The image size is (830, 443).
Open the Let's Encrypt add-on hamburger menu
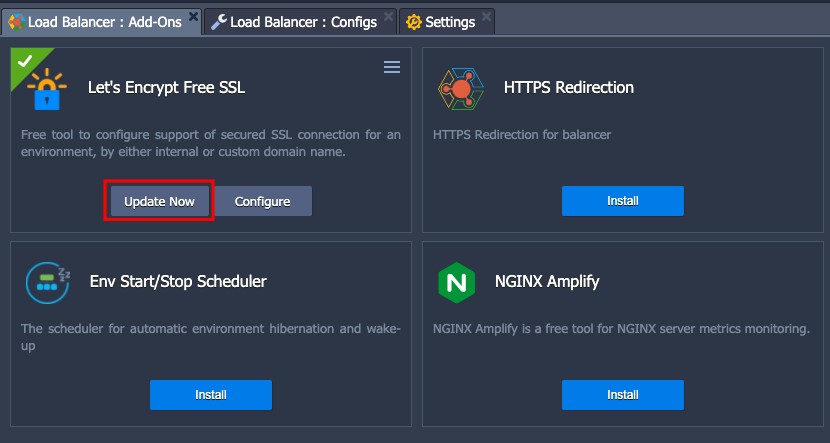click(x=392, y=67)
